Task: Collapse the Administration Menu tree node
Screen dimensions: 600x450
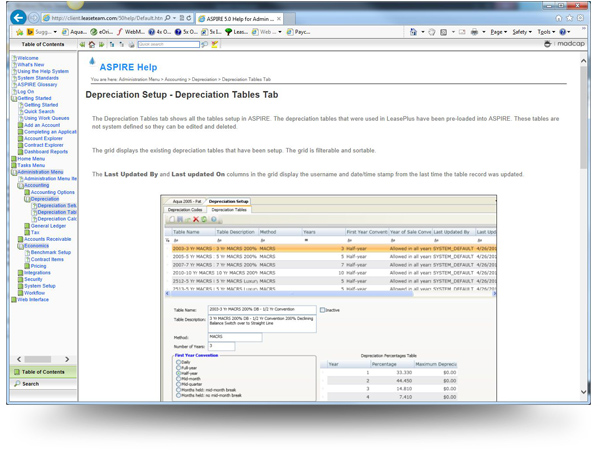Action: [14, 172]
